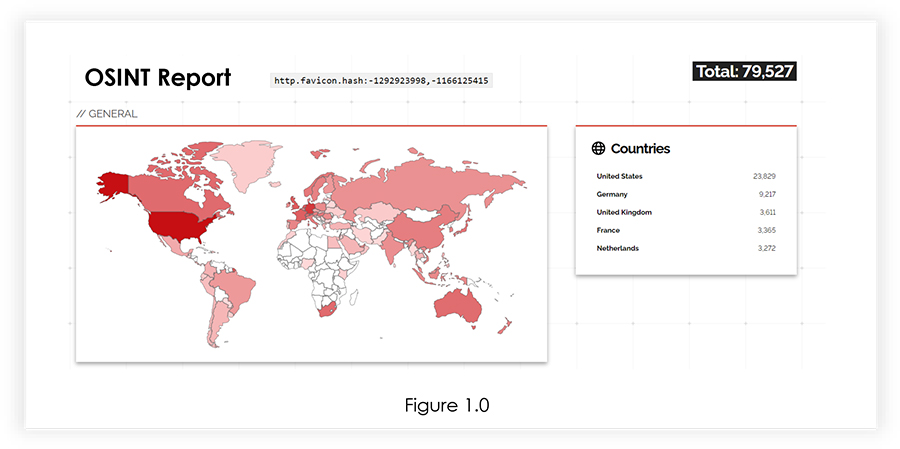The image size is (900, 449).
Task: Select the // GENERAL section label
Action: click(107, 114)
